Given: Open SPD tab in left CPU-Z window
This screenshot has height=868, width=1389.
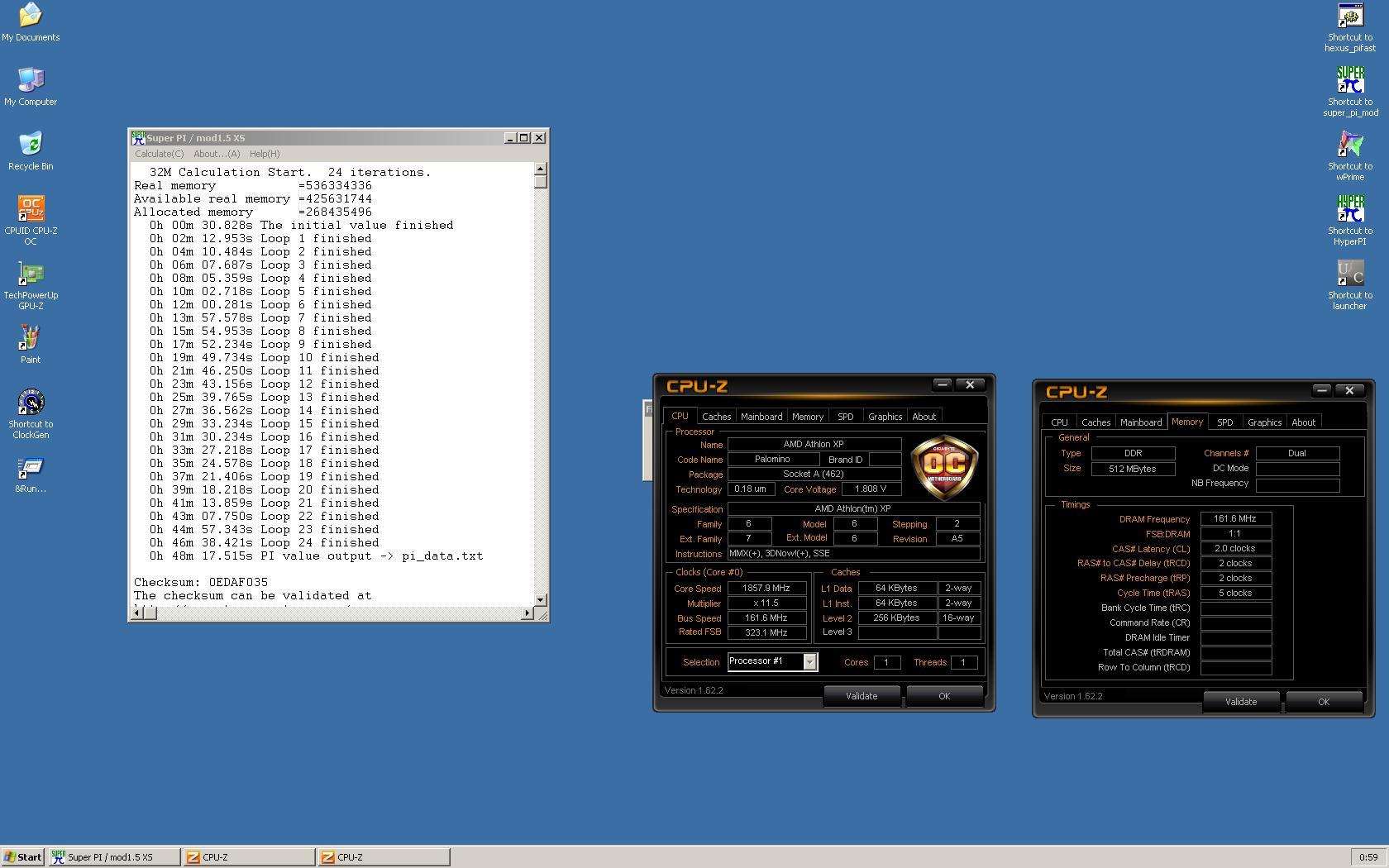Looking at the screenshot, I should (845, 417).
